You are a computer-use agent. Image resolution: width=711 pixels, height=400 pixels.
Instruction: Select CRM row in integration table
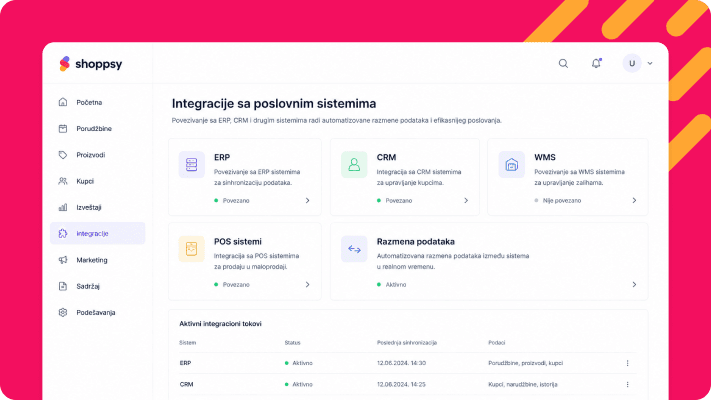click(x=408, y=385)
